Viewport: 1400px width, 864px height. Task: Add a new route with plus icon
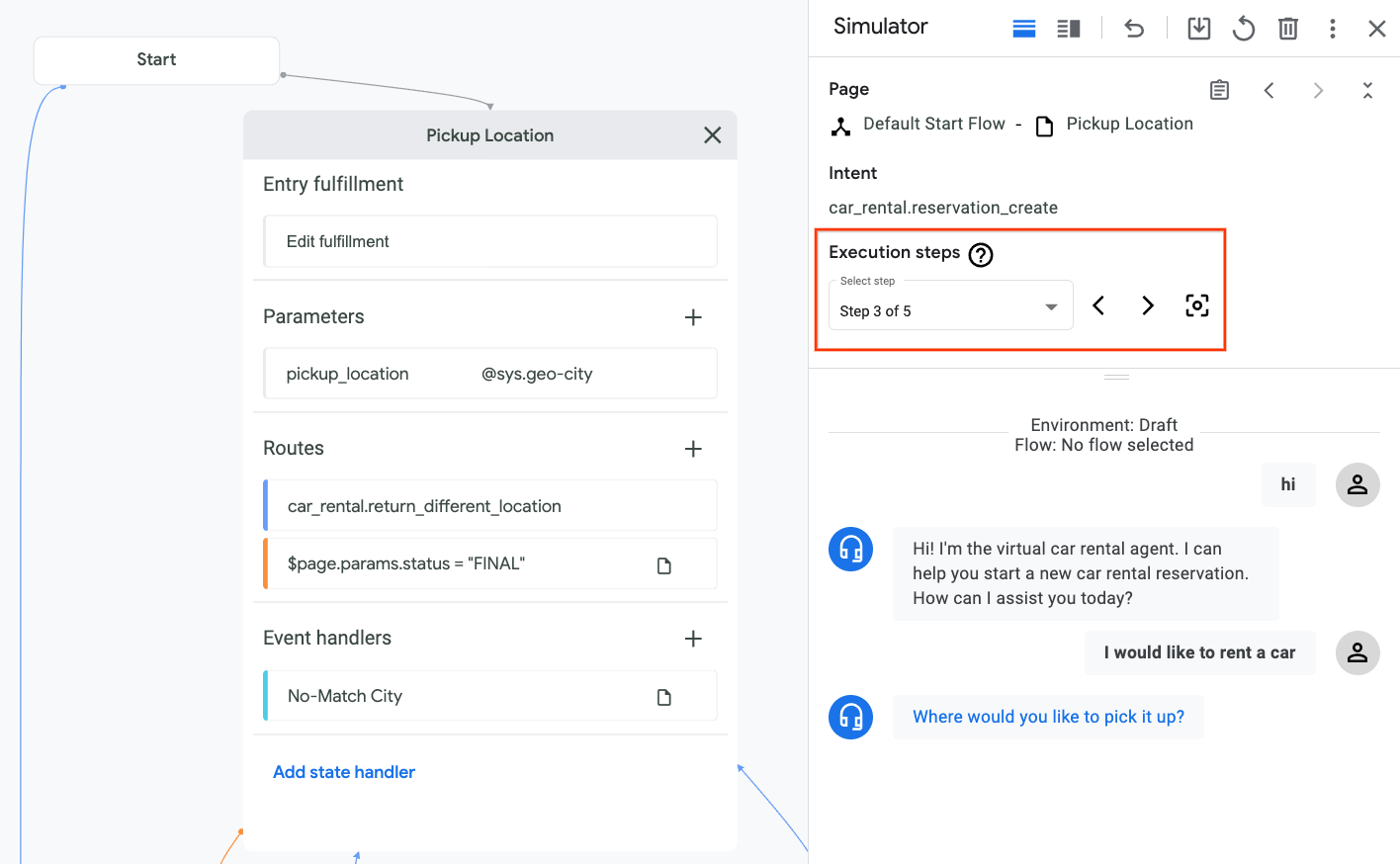[693, 449]
